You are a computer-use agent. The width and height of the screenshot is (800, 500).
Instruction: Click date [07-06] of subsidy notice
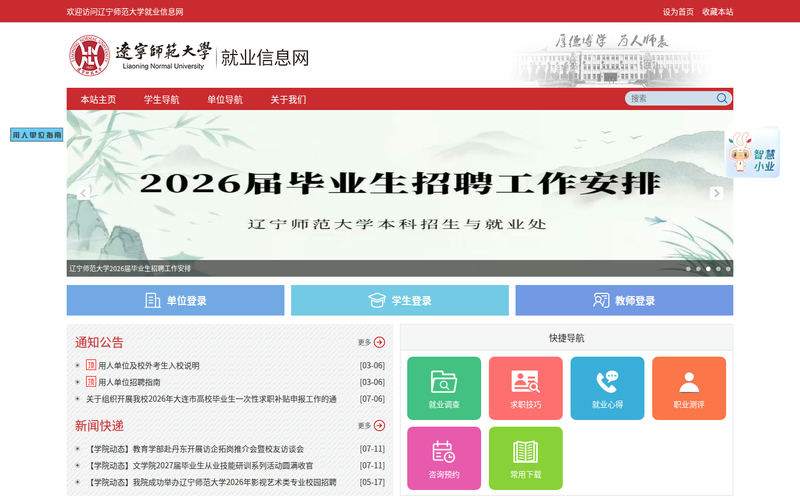point(372,399)
